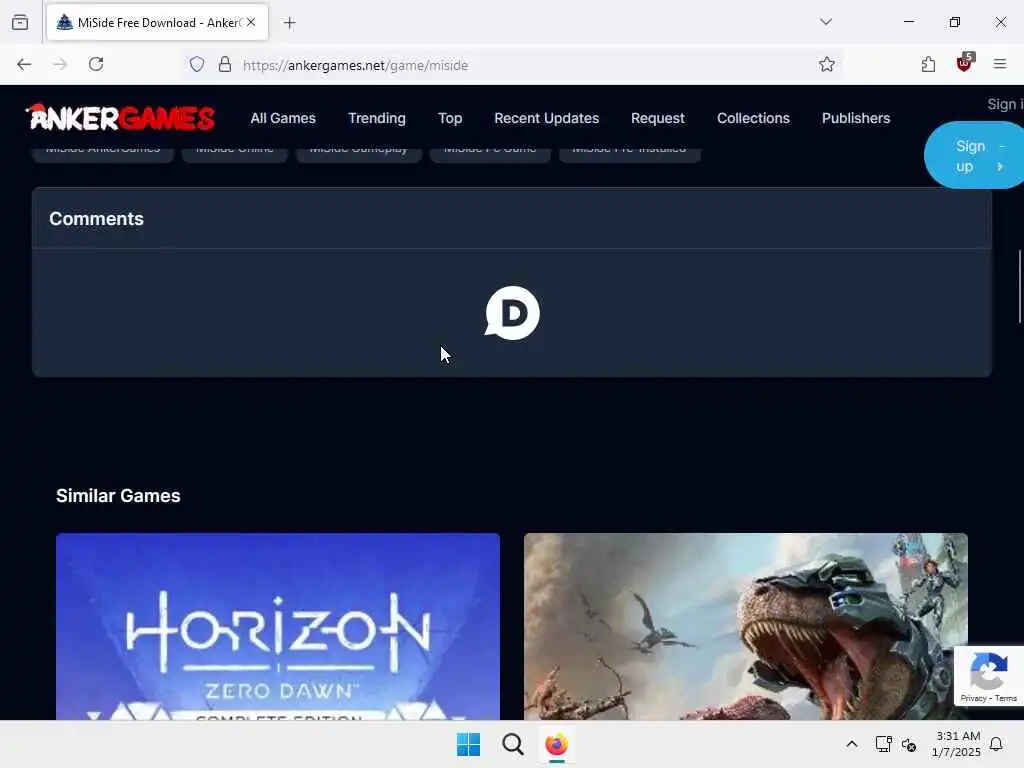Screen dimensions: 1024x768
Task: Click the Disqus logo in Comments
Action: coord(512,313)
